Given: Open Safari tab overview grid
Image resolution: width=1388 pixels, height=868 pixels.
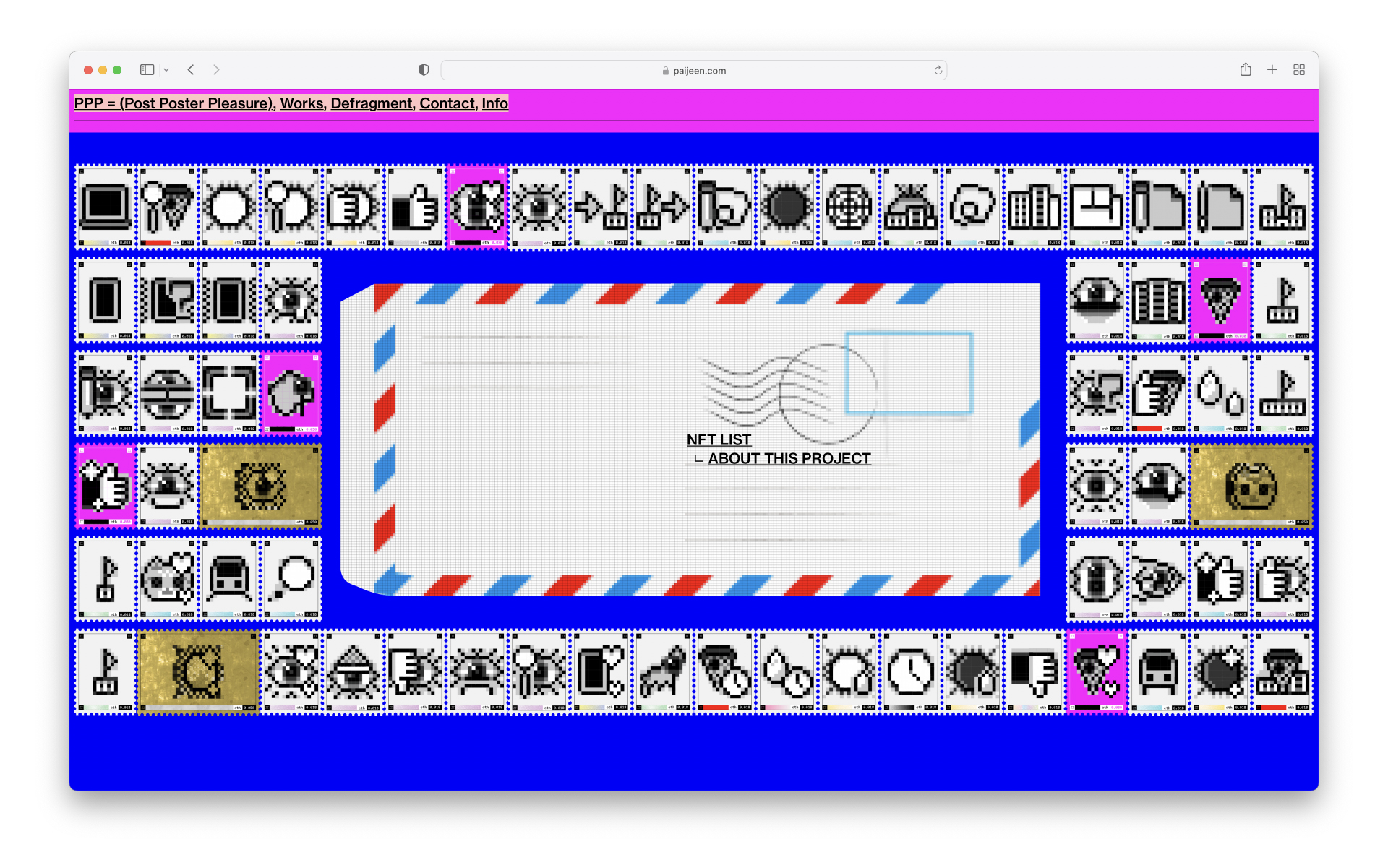Looking at the screenshot, I should 1299,70.
